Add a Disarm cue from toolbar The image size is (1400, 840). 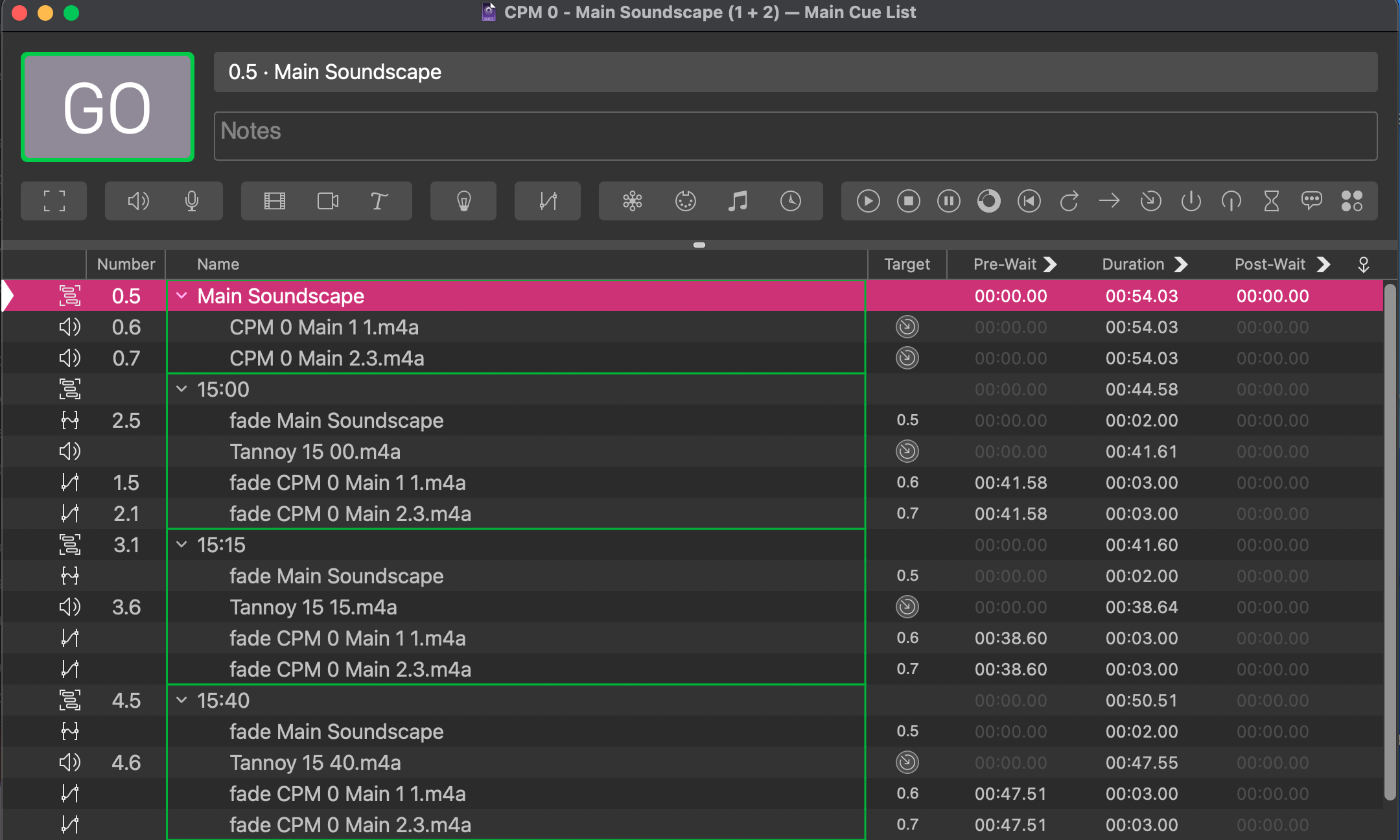1231,201
